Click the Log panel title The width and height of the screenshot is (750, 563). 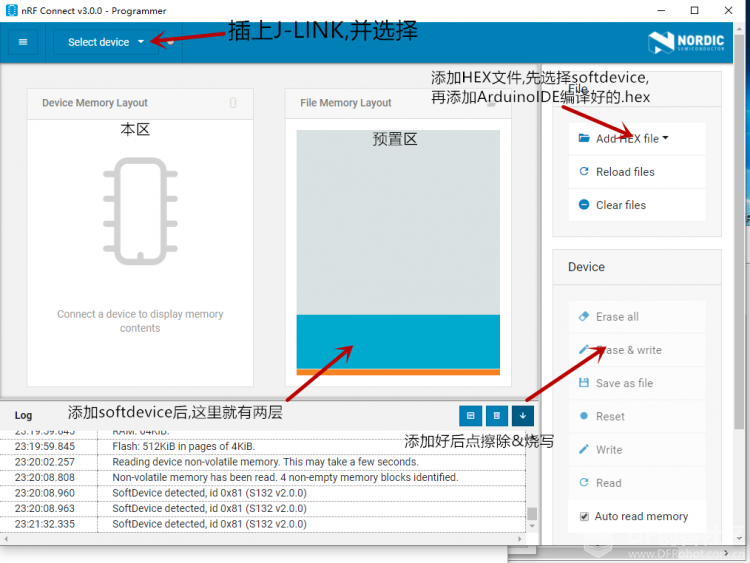23,415
